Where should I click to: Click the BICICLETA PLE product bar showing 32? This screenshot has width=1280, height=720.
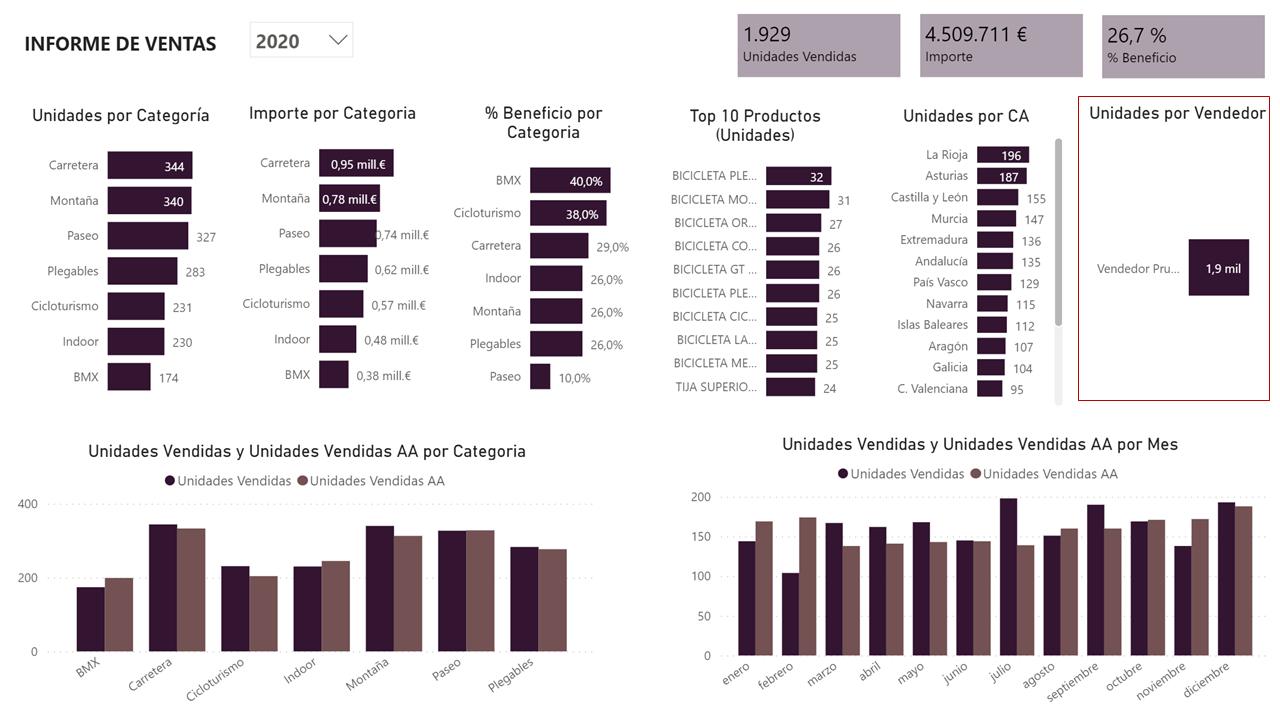800,175
